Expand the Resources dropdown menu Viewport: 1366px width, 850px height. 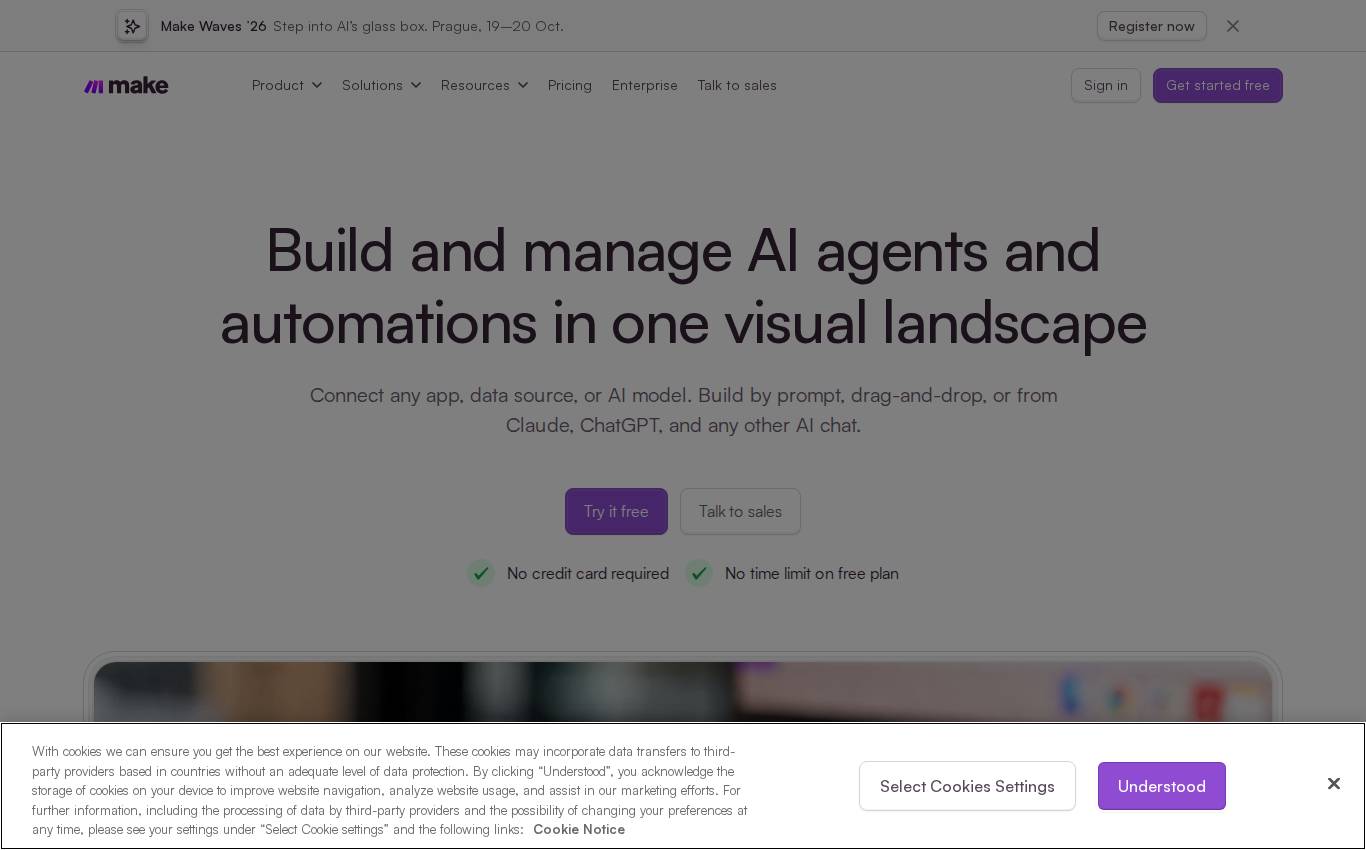click(485, 85)
